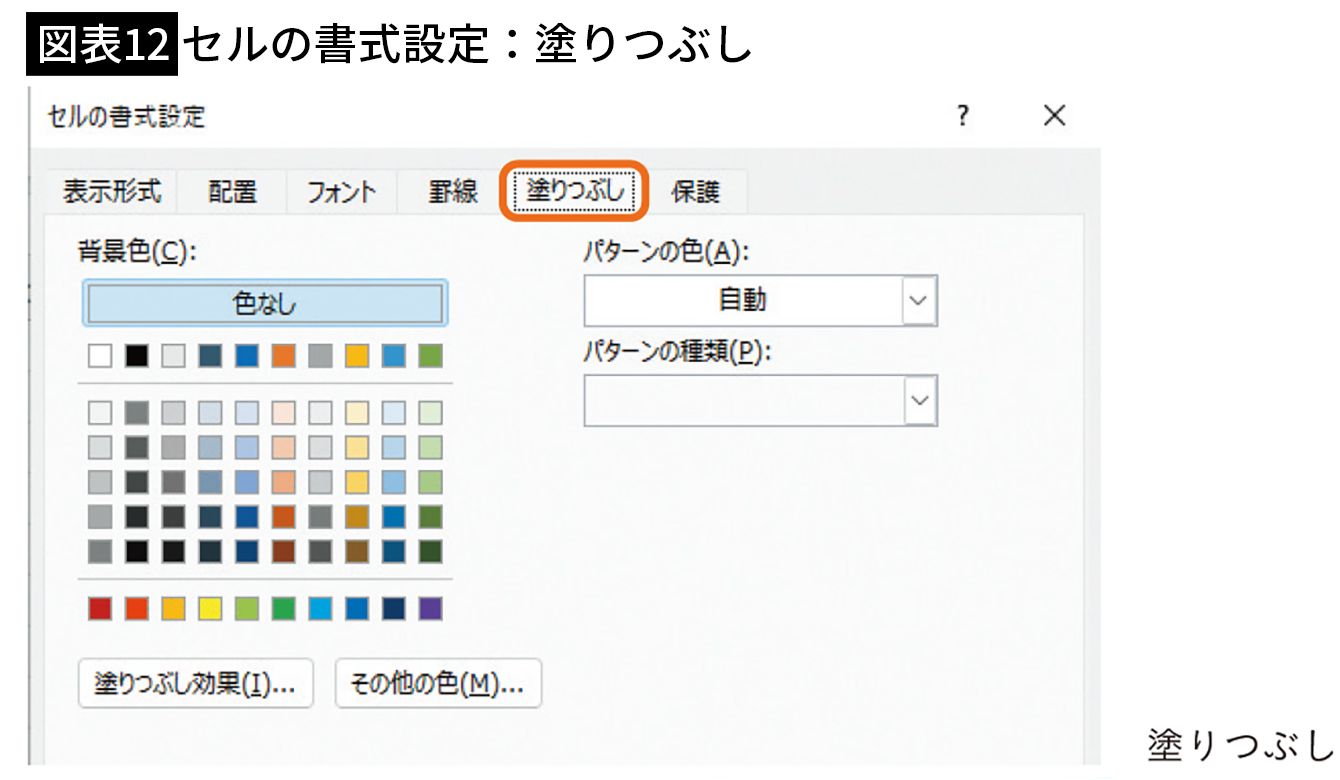This screenshot has width=1340, height=780.
Task: Open the 保護 tab
Action: pos(695,191)
